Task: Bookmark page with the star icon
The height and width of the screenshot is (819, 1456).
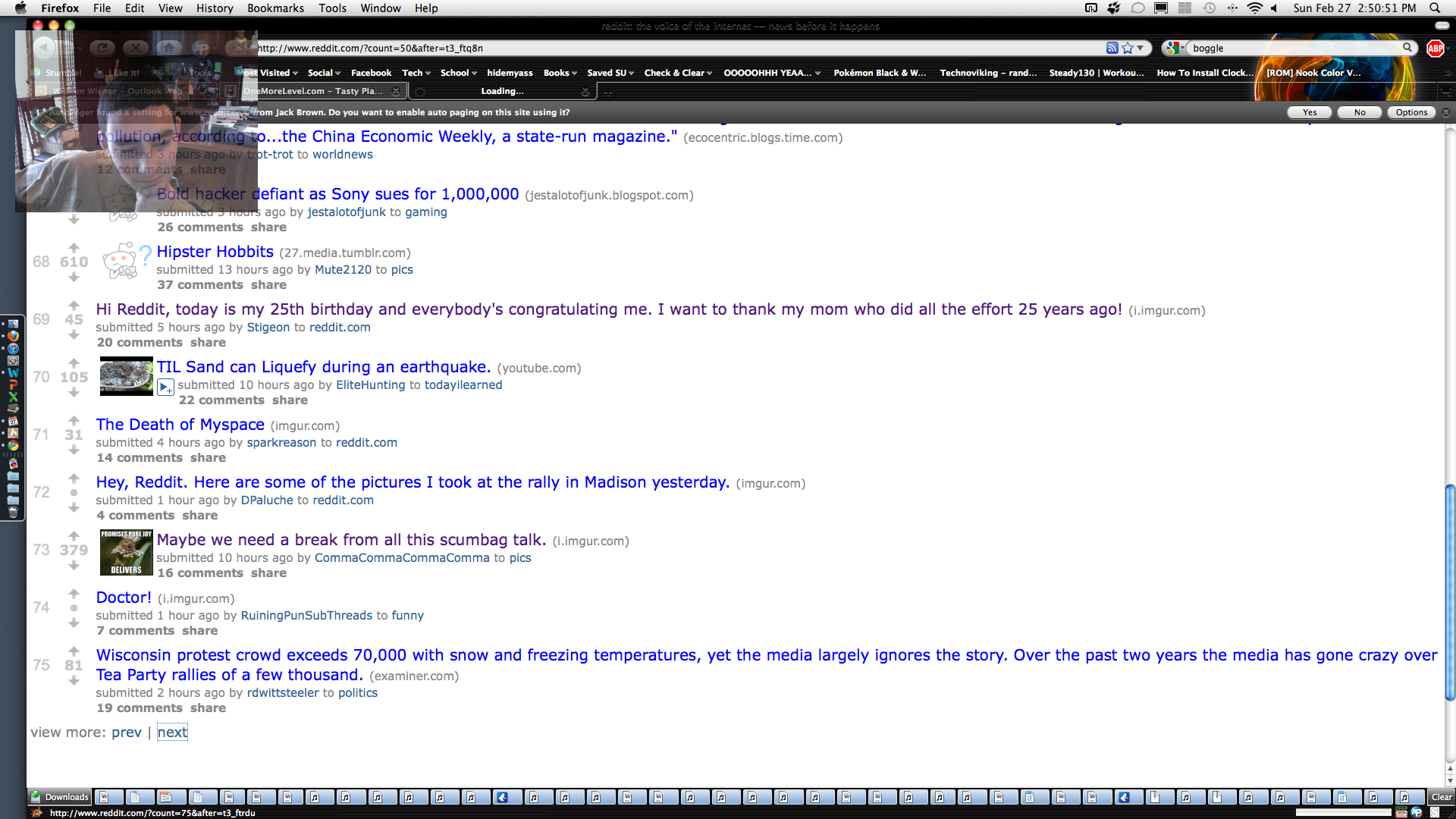Action: [1128, 48]
